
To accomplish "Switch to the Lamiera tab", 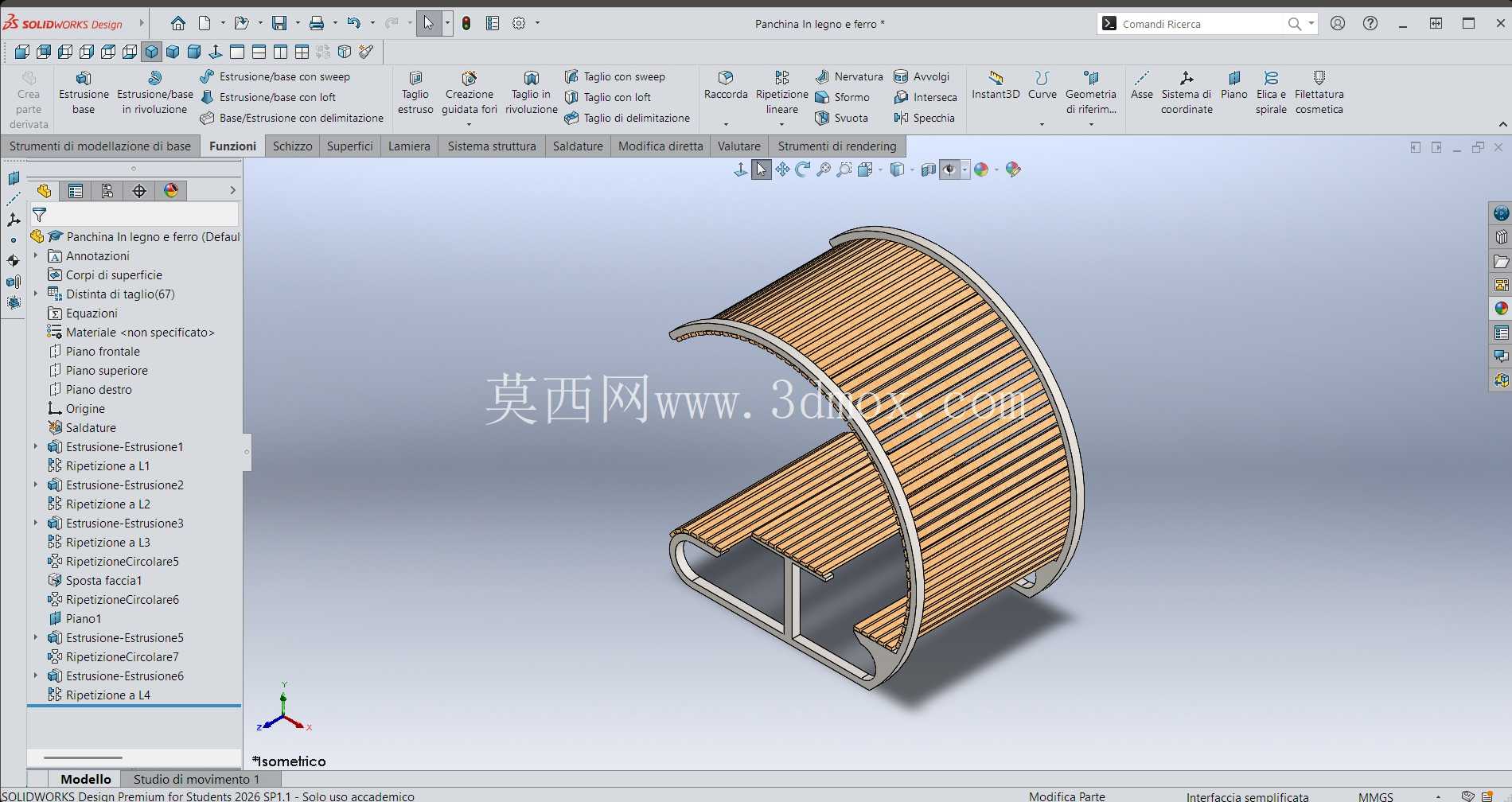I will coord(409,146).
